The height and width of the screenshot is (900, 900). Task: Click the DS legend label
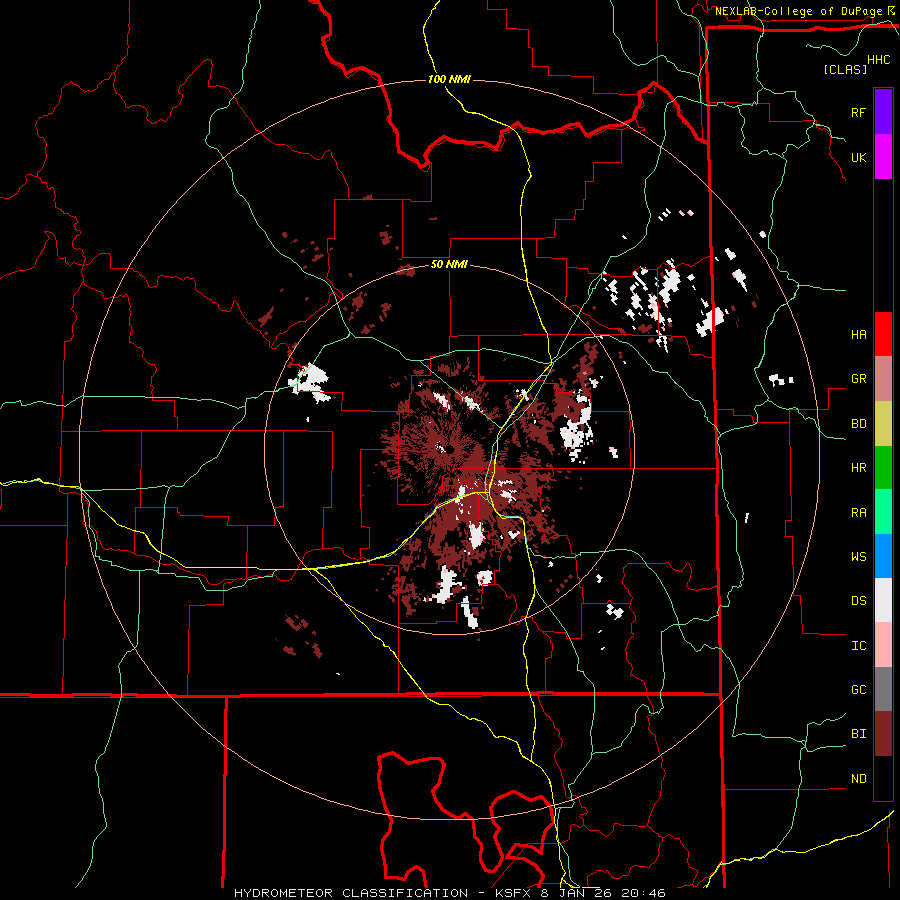[x=858, y=600]
